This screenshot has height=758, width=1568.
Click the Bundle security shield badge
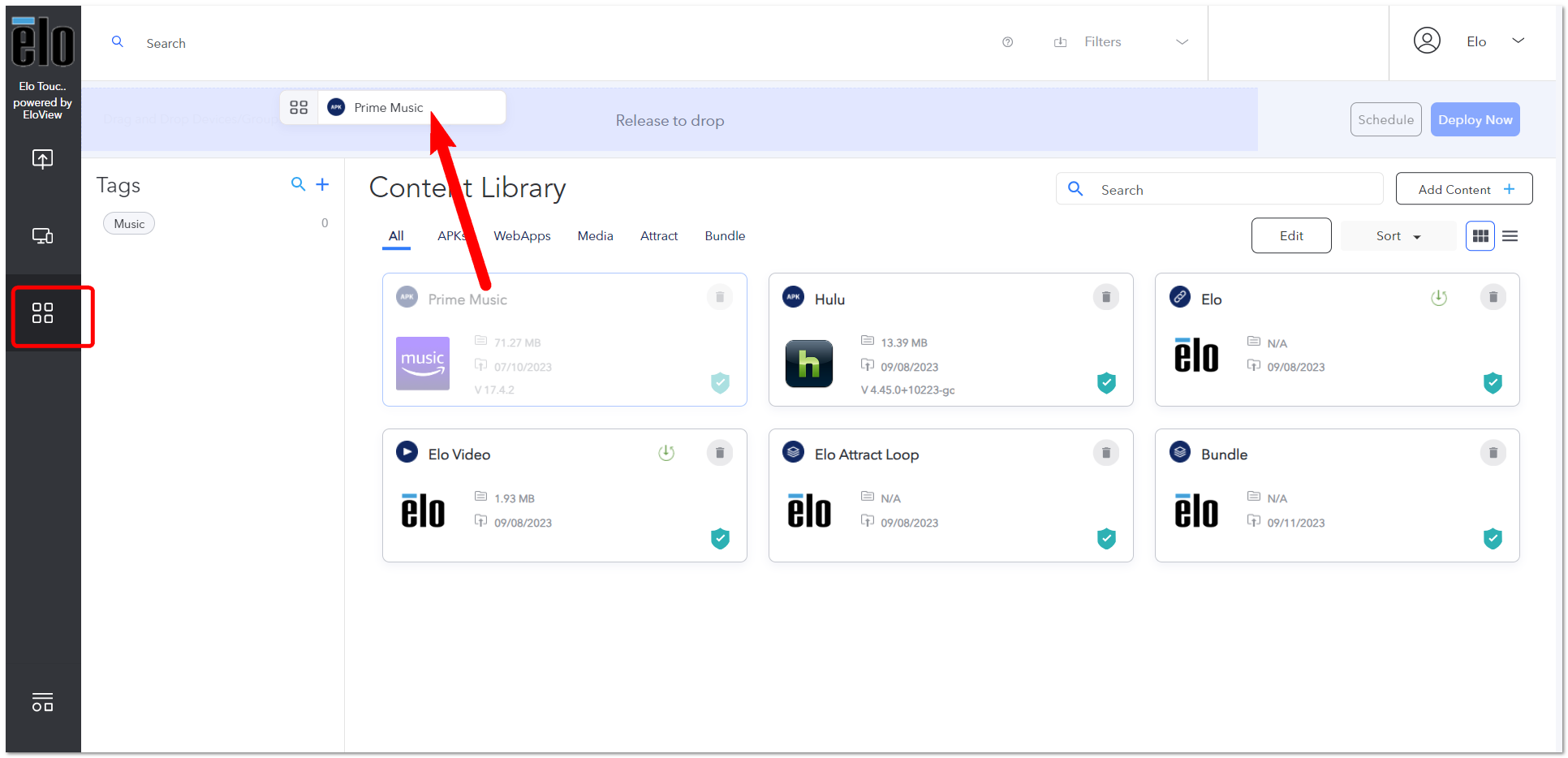pyautogui.click(x=1493, y=539)
